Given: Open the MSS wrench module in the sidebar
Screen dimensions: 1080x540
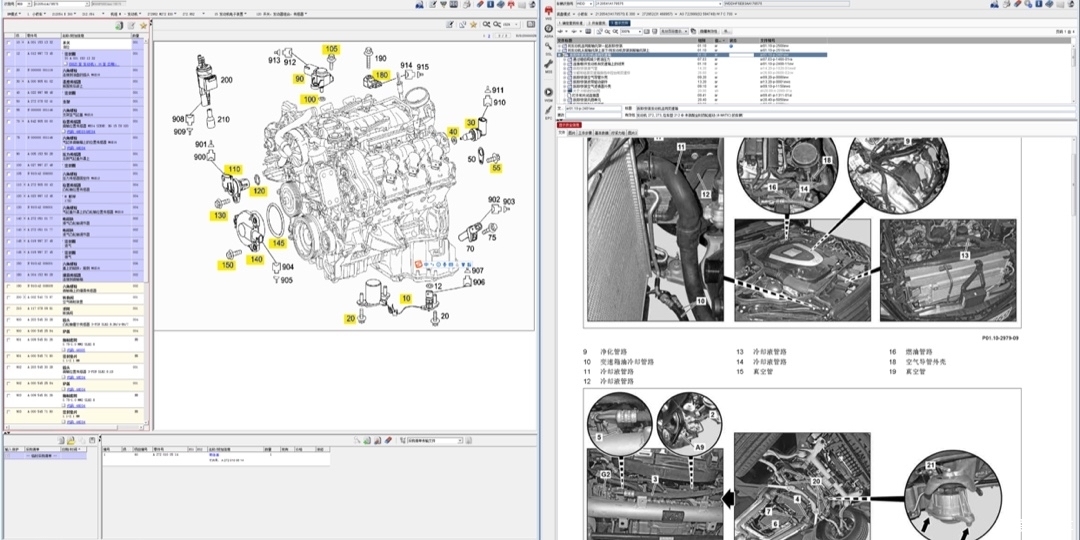Looking at the screenshot, I should click(x=548, y=63).
